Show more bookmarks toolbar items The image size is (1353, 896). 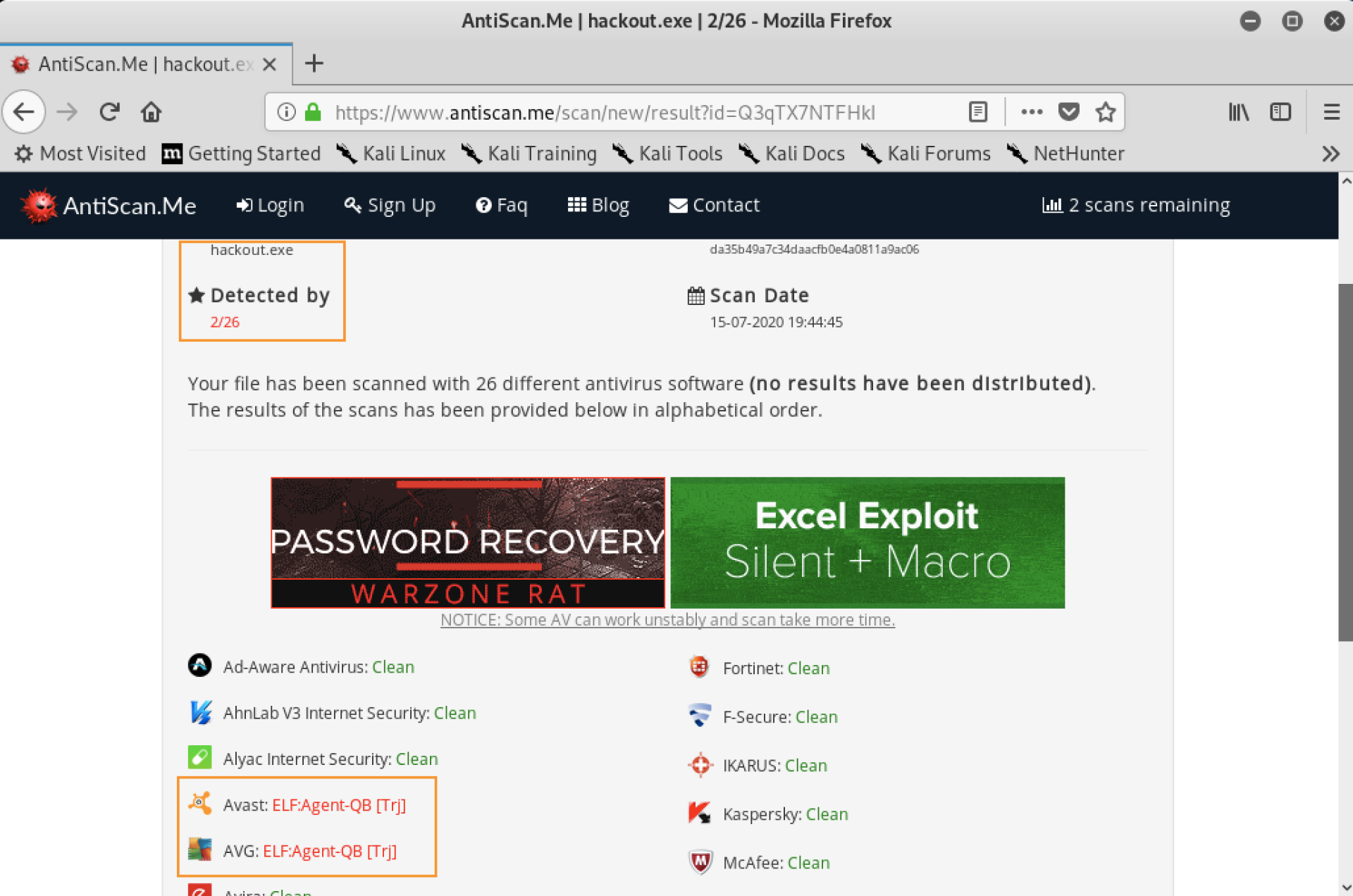click(1330, 154)
